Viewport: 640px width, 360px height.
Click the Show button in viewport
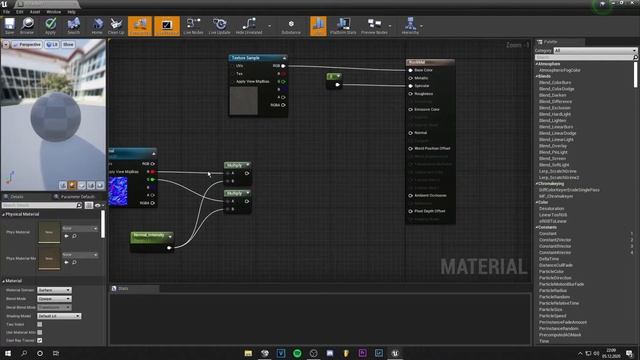click(x=68, y=44)
